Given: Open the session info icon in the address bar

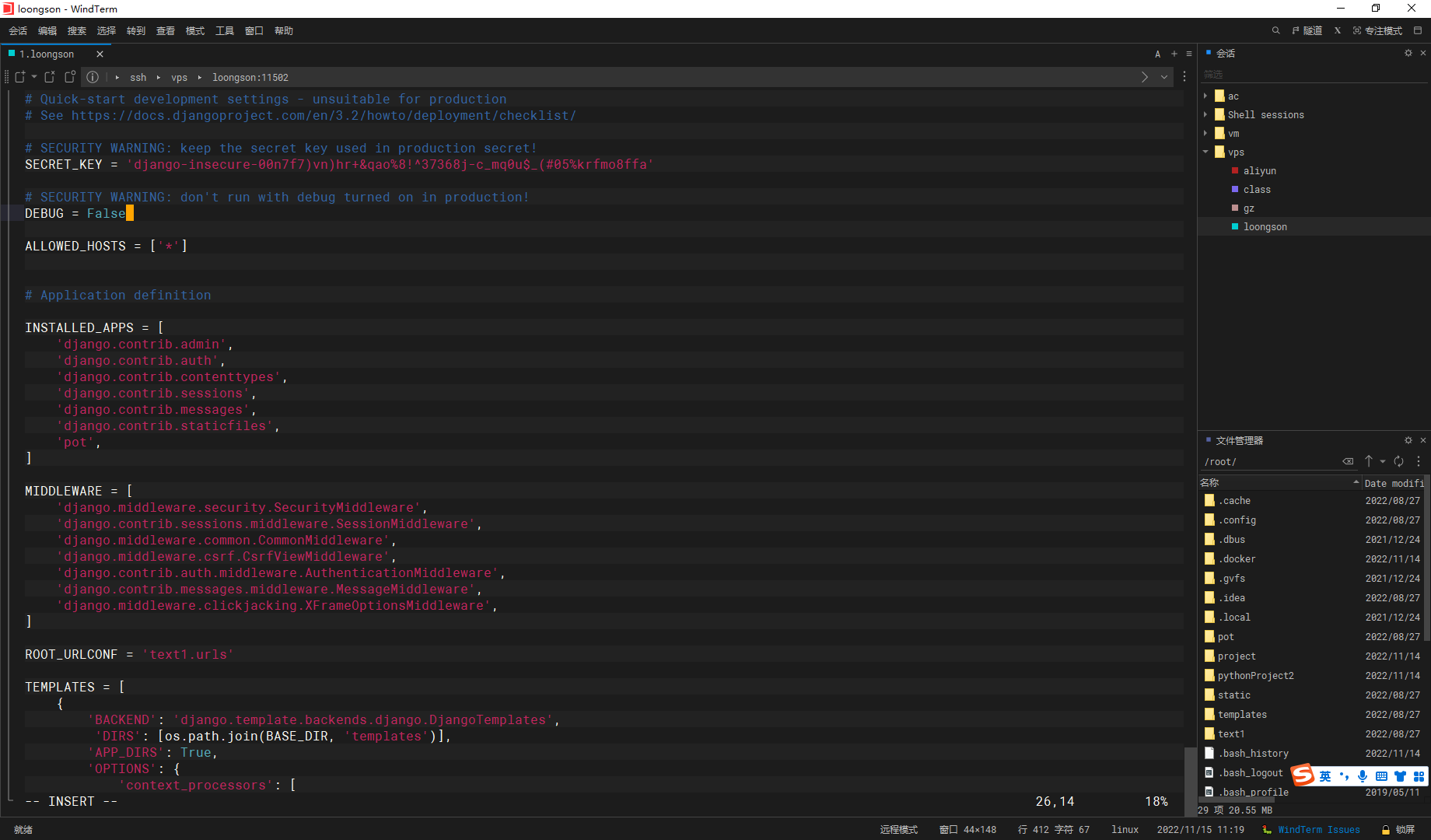Looking at the screenshot, I should (x=93, y=77).
